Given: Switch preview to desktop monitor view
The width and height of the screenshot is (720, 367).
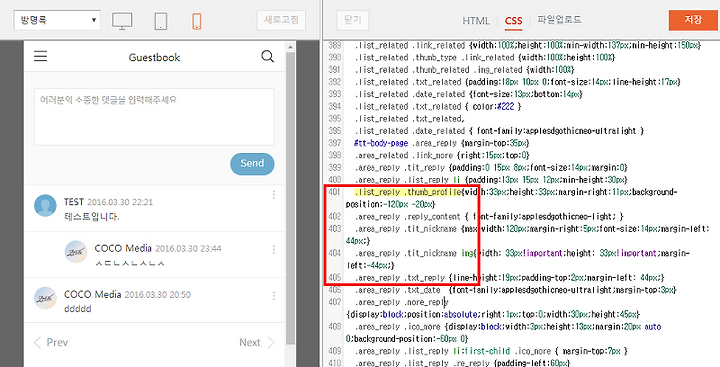Looking at the screenshot, I should tap(122, 21).
